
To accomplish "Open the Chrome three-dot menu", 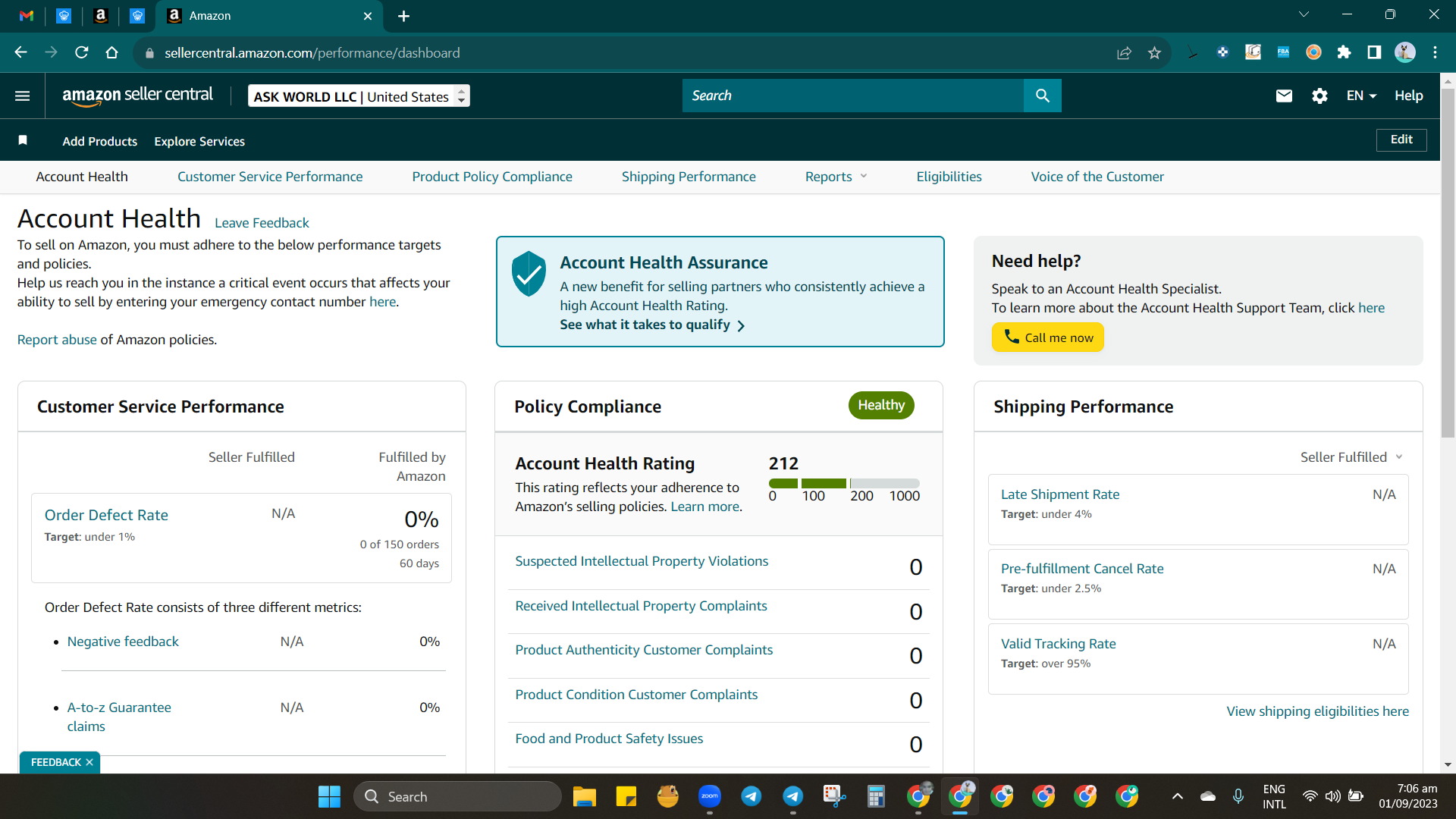I will click(x=1436, y=52).
